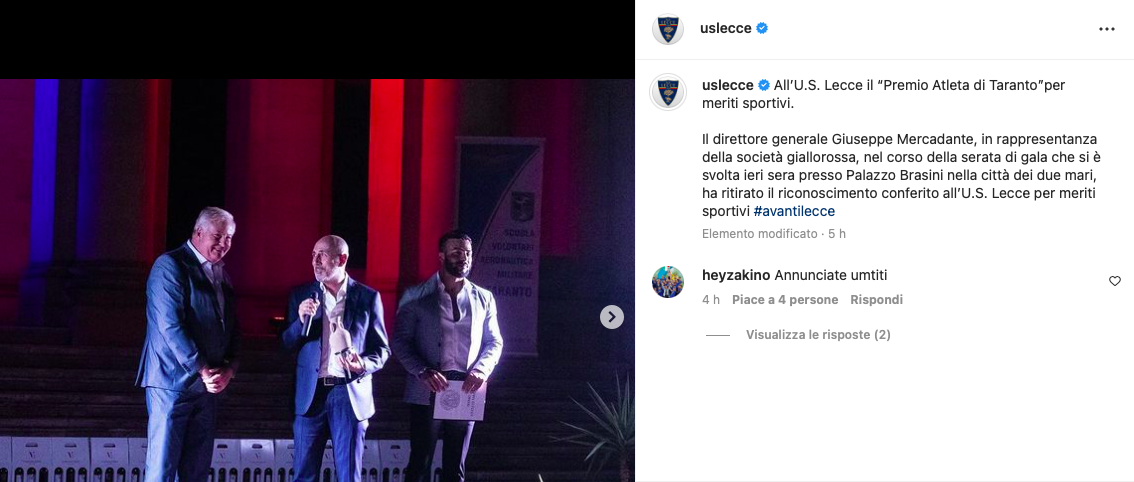This screenshot has width=1134, height=482.
Task: Click the uslecce username in the caption
Action: (728, 85)
